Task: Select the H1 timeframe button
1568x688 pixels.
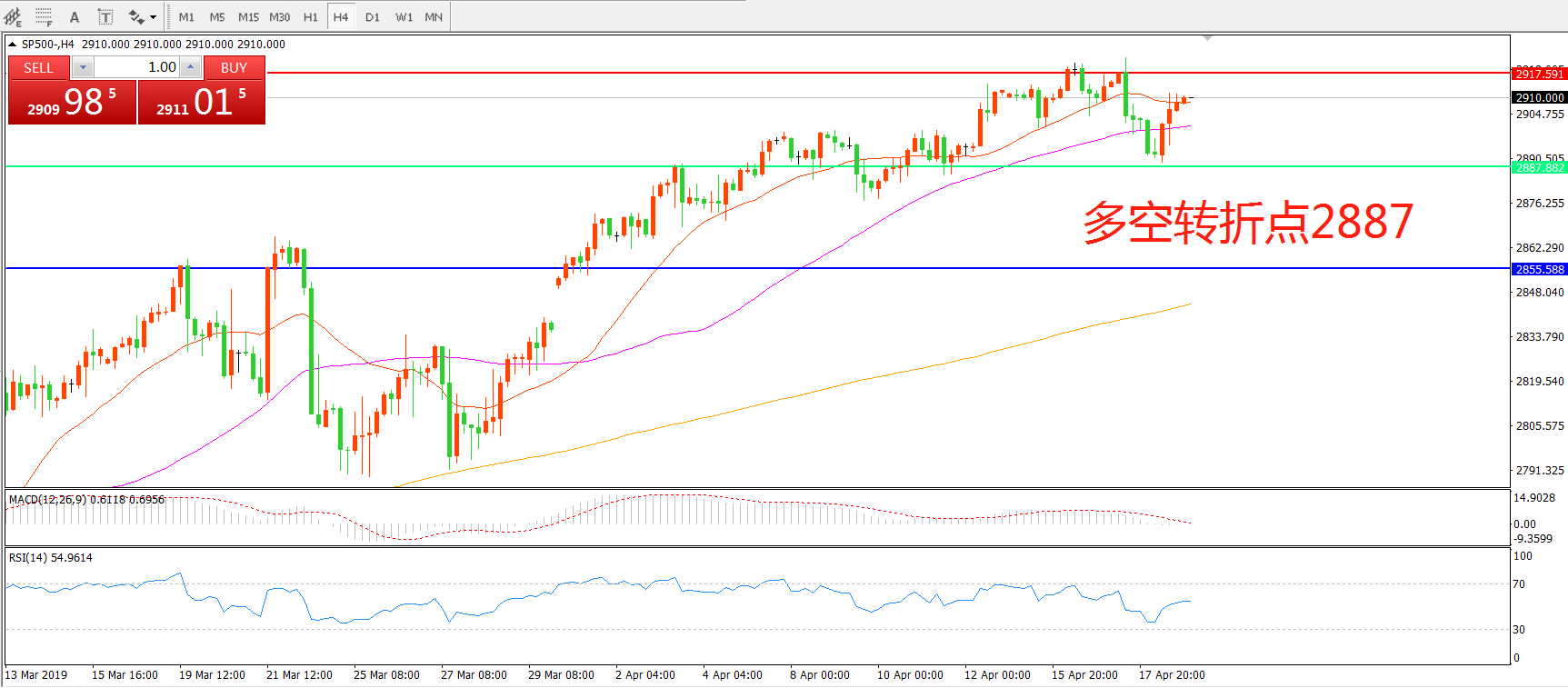Action: click(x=310, y=16)
